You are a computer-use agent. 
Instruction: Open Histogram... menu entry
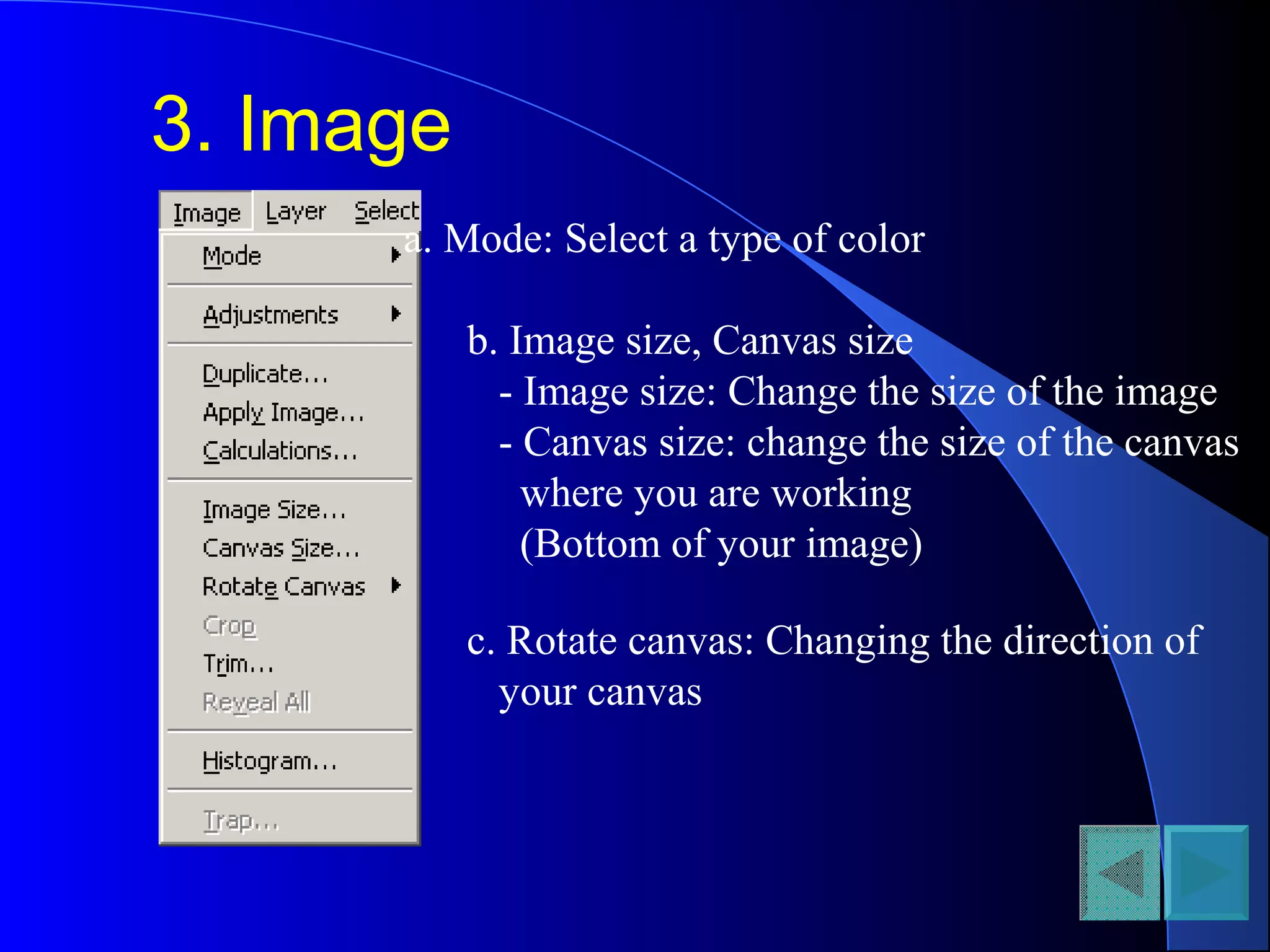(x=290, y=761)
